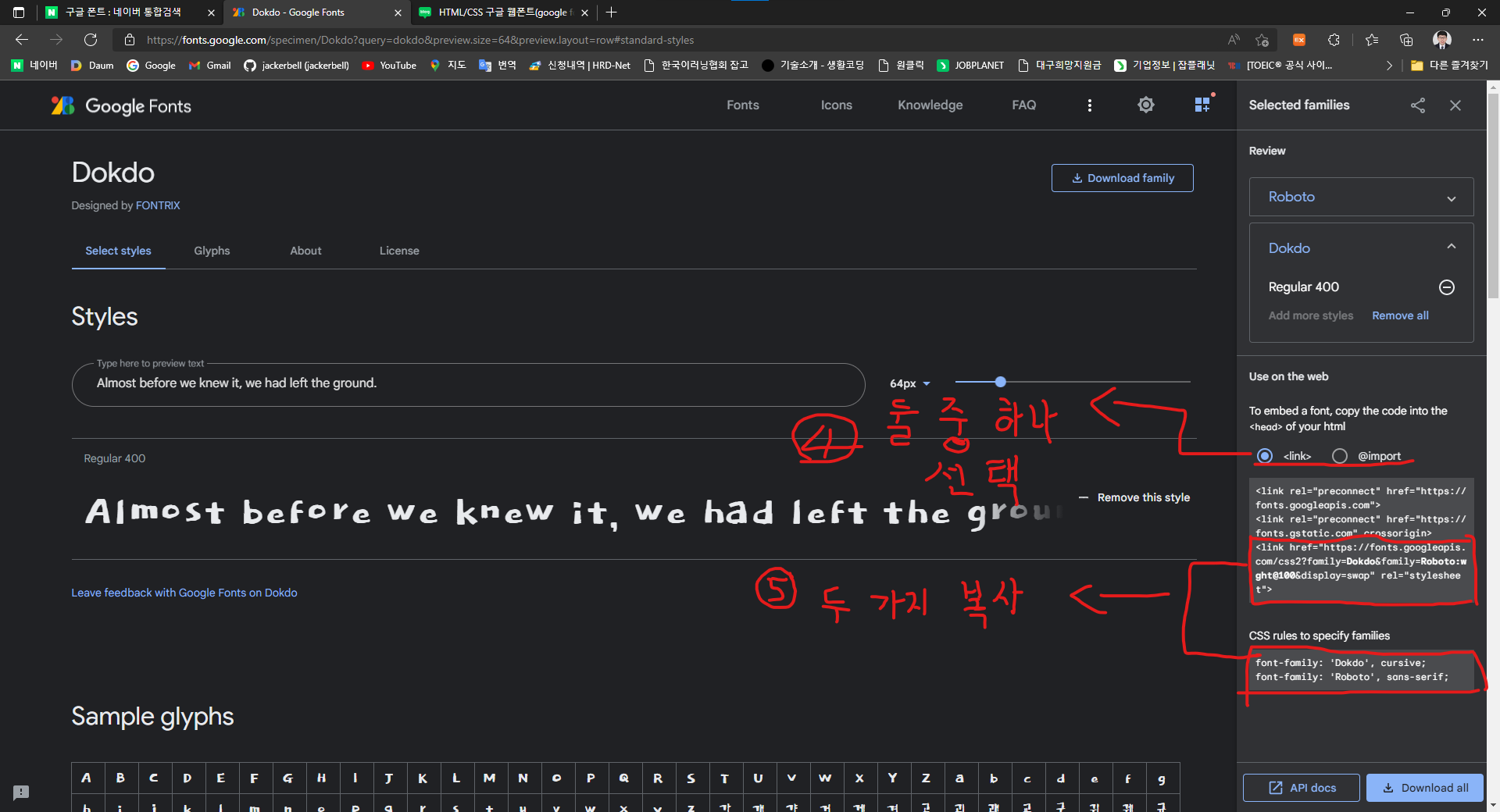Click the browser address bar URL
Viewport: 1500px width, 812px height.
click(x=420, y=40)
